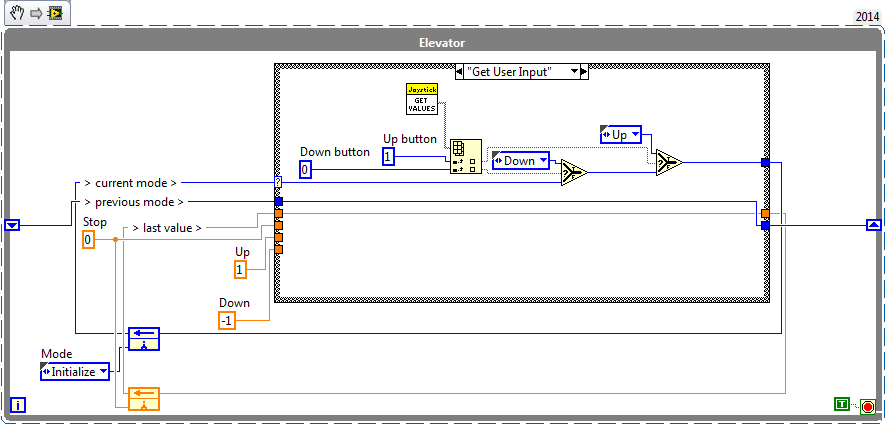Open the "Get User Input" case selector dropdown
The width and height of the screenshot is (886, 425).
click(575, 72)
